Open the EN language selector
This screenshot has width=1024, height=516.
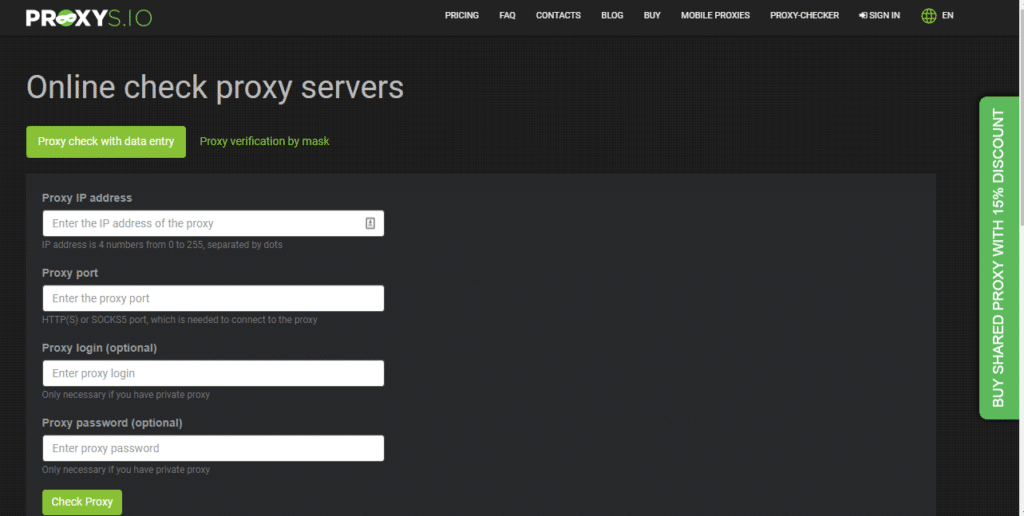(948, 16)
